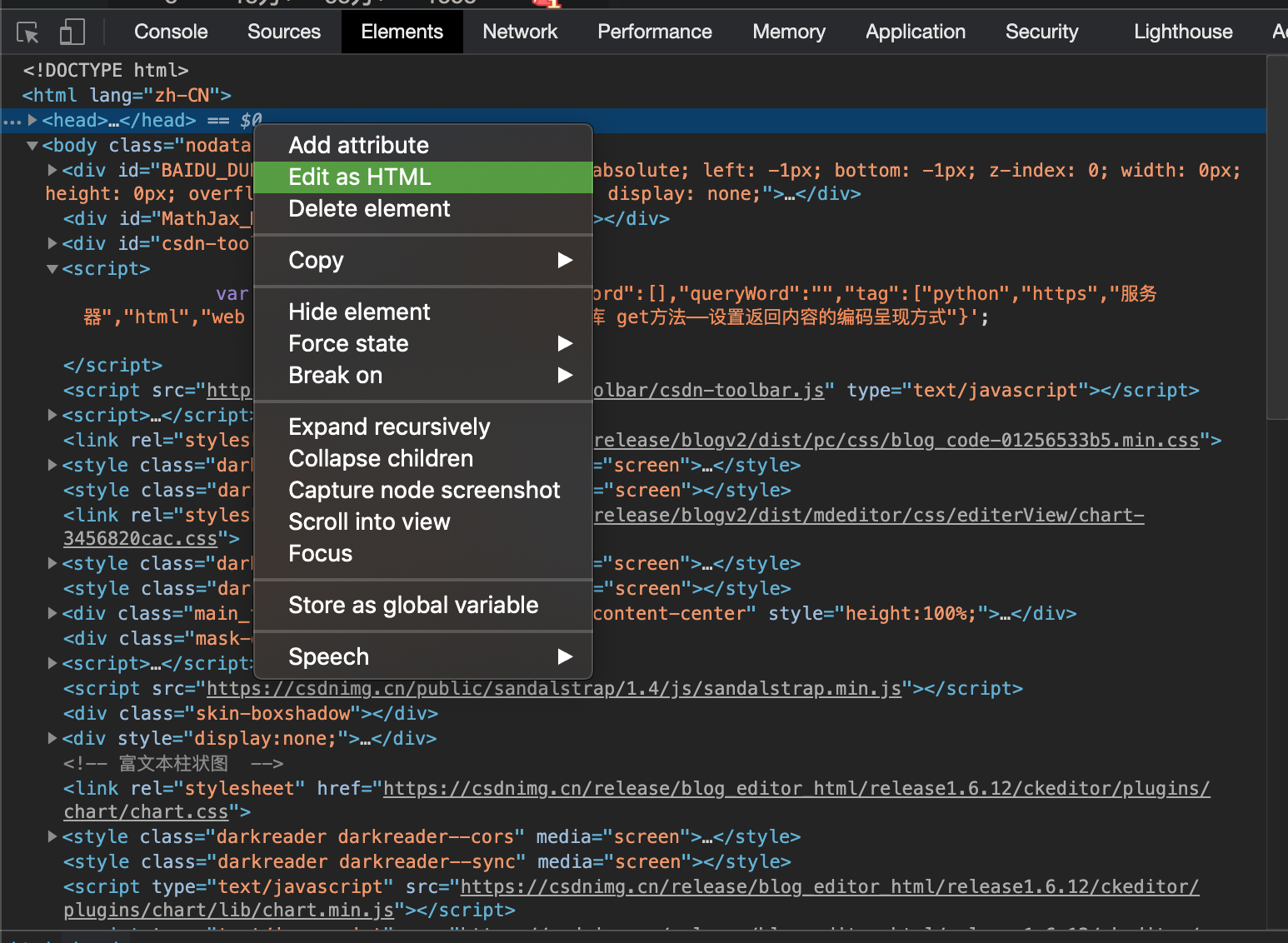Open the Network tab

coord(520,32)
